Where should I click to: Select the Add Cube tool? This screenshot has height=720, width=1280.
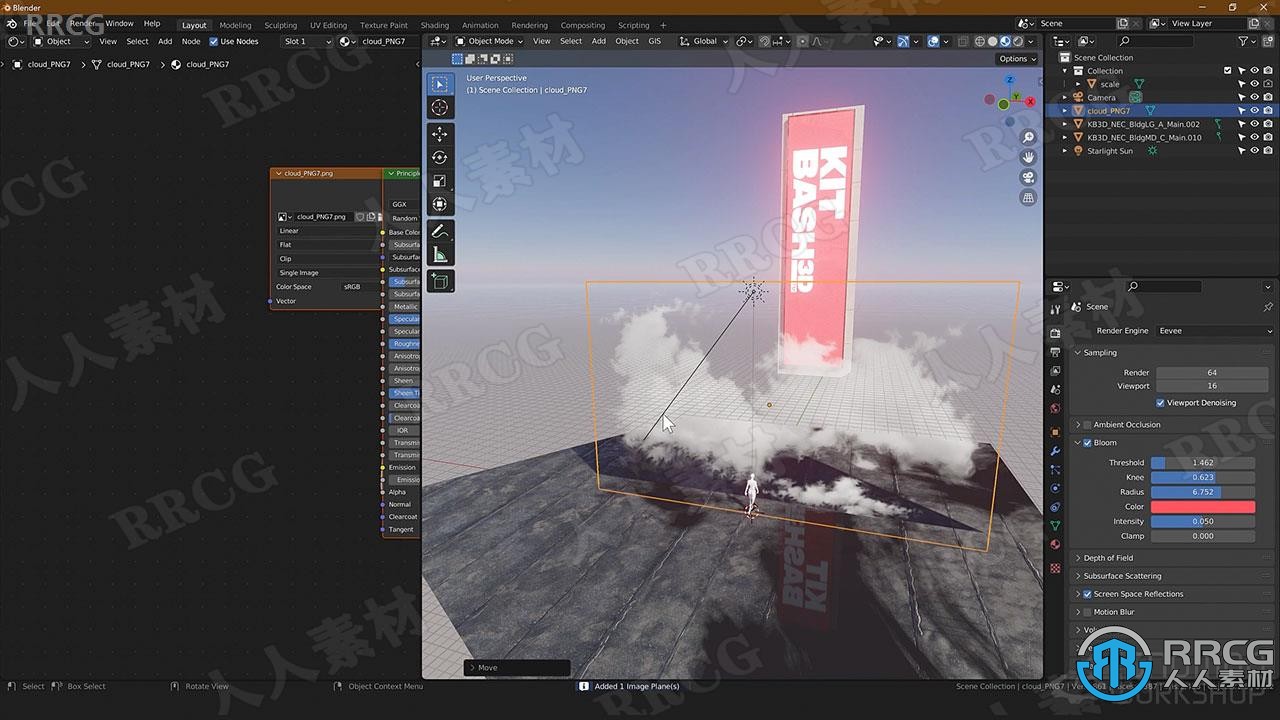coord(439,281)
